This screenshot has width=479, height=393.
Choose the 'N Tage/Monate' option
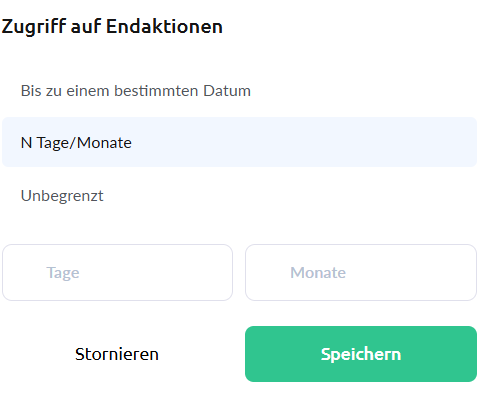pos(239,142)
